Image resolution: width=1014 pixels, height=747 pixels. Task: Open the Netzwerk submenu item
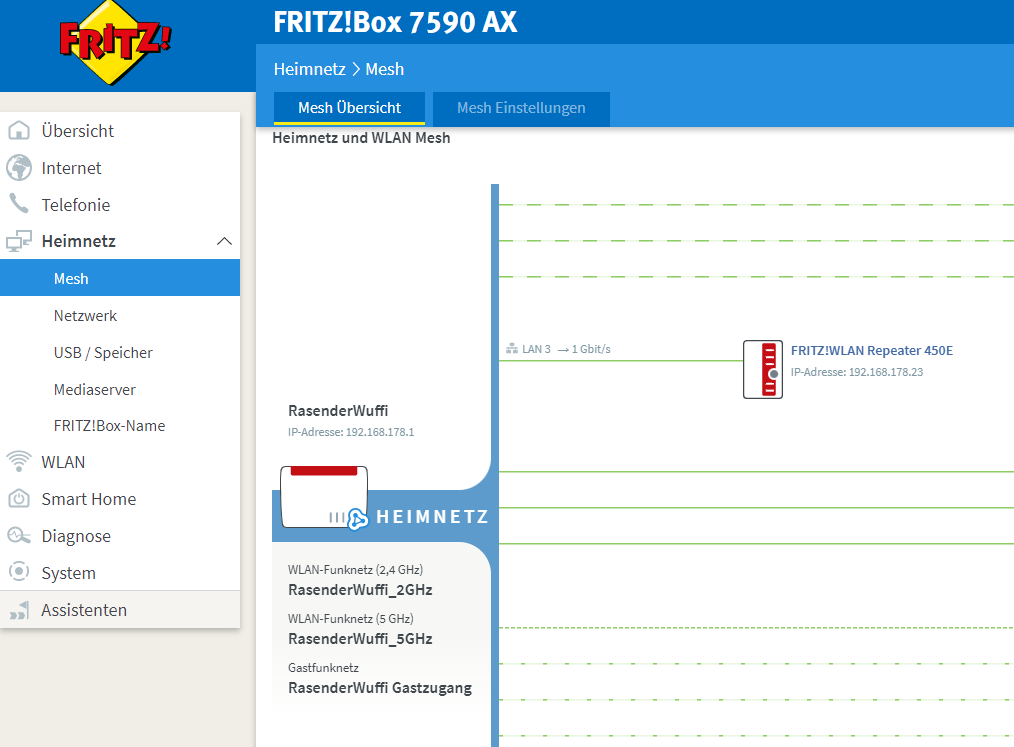coord(120,316)
